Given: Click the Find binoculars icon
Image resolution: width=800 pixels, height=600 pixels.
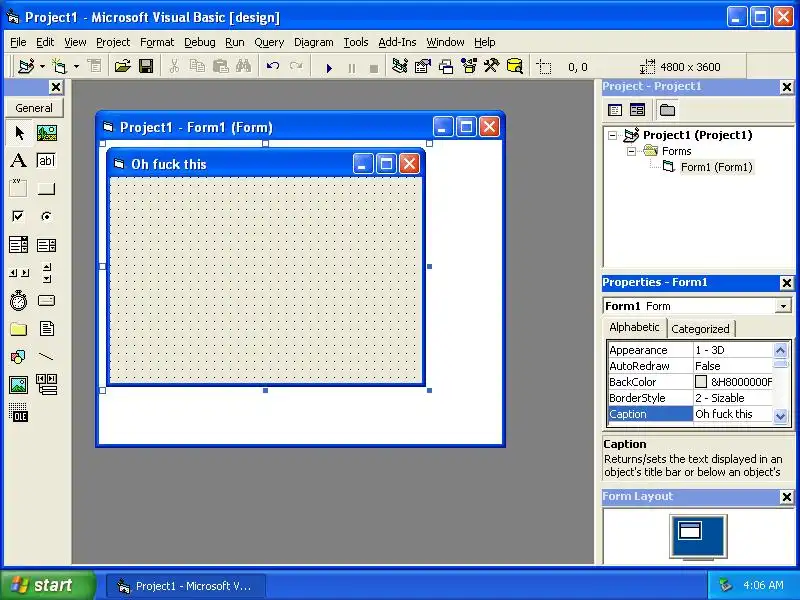Looking at the screenshot, I should (243, 66).
